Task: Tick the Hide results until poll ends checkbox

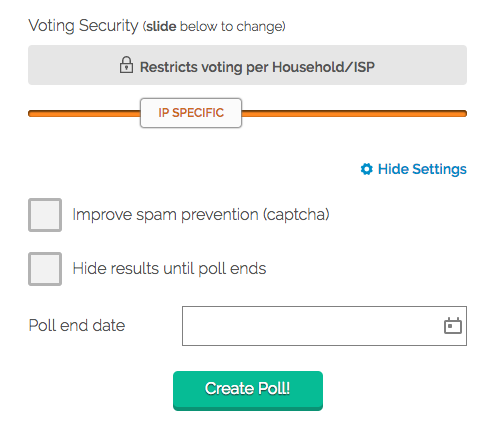Action: [x=45, y=269]
